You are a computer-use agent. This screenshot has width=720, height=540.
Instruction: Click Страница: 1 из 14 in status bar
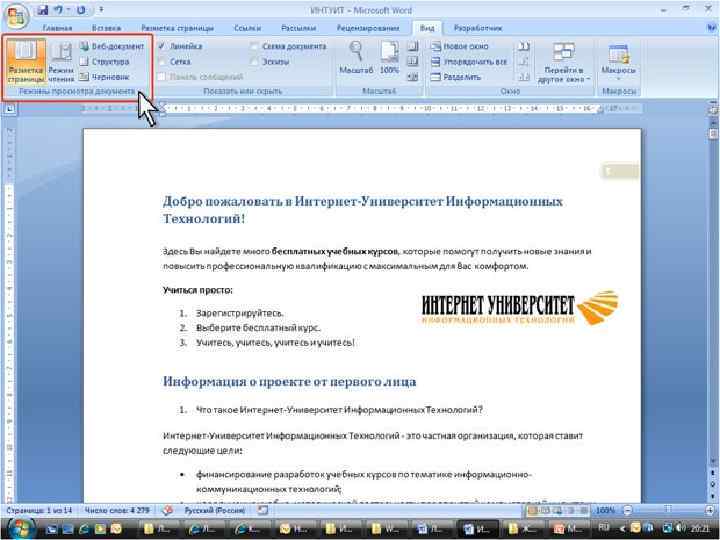click(39, 510)
